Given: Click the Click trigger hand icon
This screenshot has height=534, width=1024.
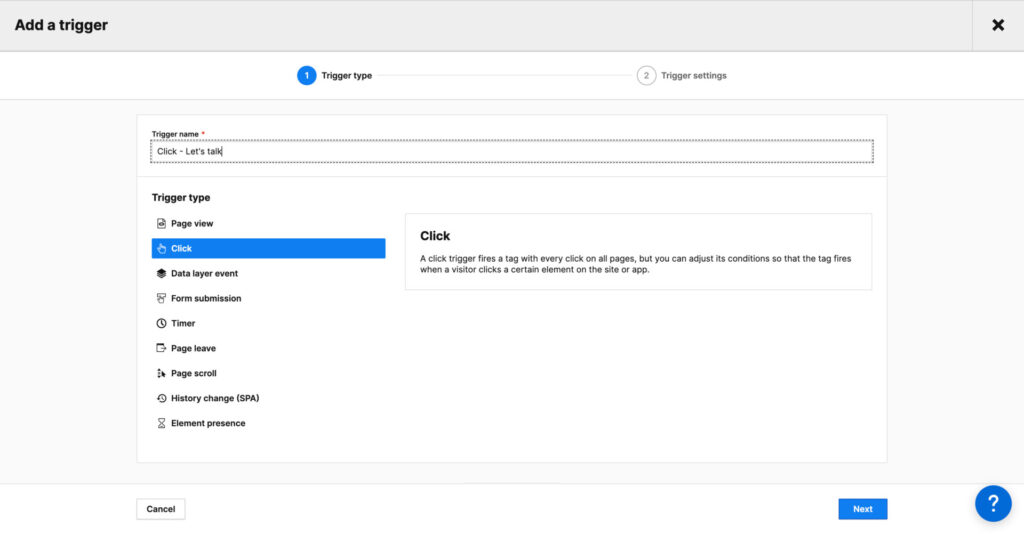Looking at the screenshot, I should [161, 248].
